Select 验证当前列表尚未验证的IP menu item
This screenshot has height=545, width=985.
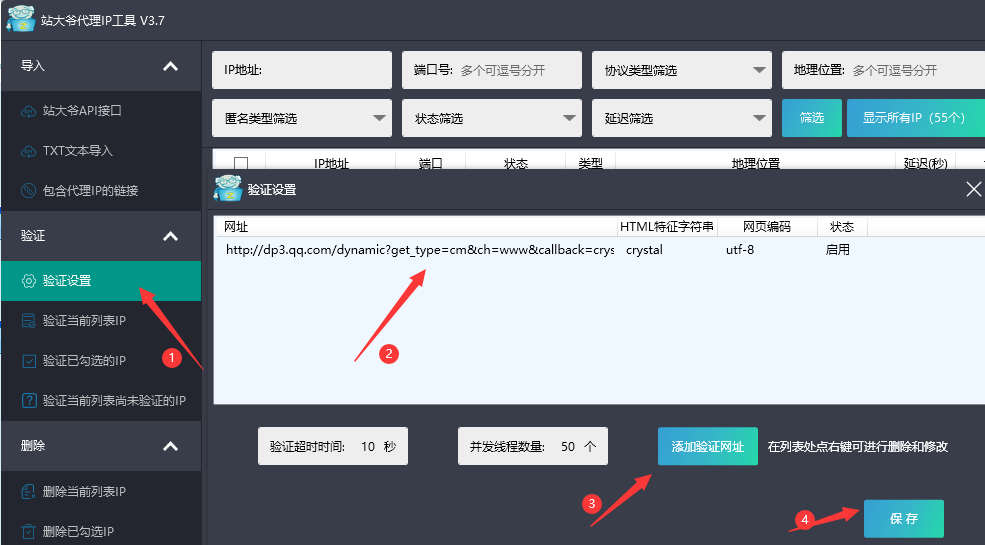[x=101, y=401]
